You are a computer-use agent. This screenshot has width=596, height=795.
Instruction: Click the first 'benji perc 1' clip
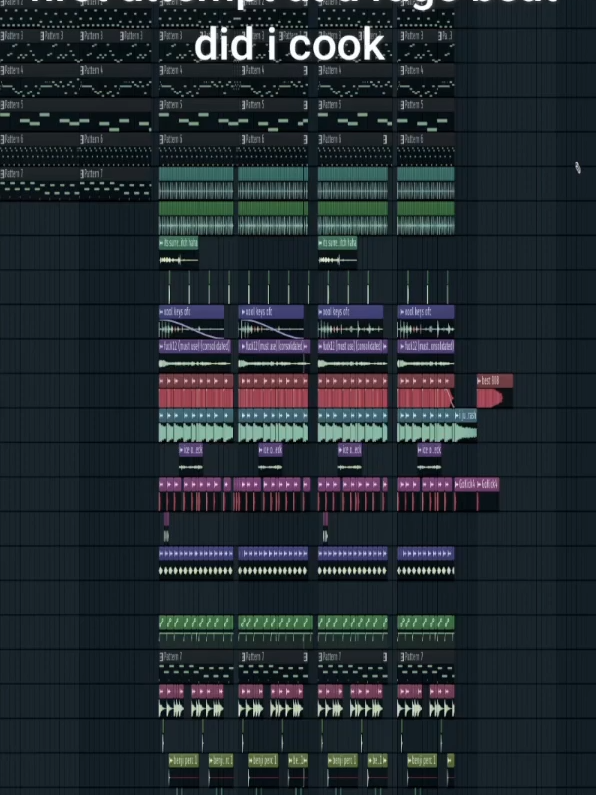coord(183,771)
